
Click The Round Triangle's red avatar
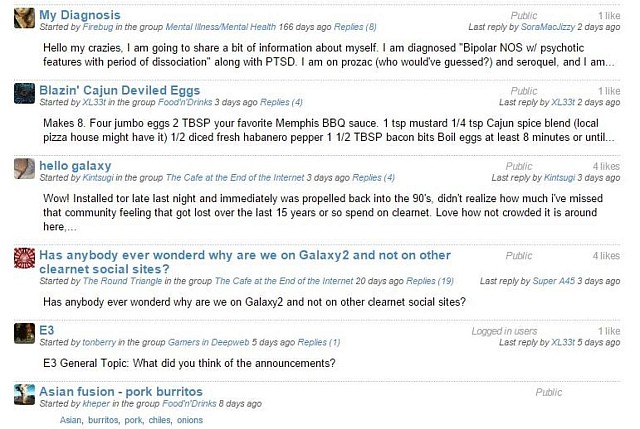click(24, 258)
